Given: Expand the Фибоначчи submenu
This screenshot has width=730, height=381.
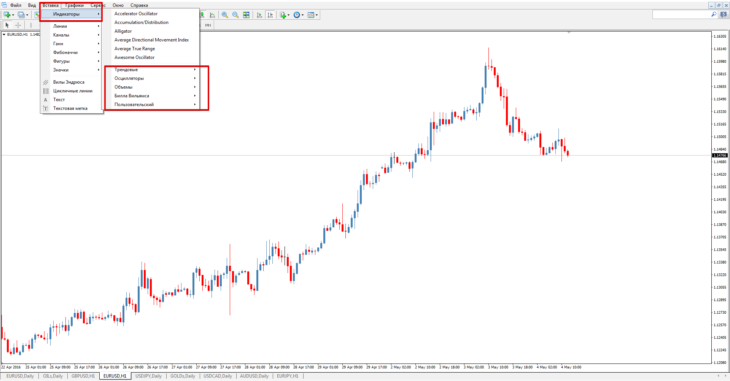Looking at the screenshot, I should [x=71, y=53].
